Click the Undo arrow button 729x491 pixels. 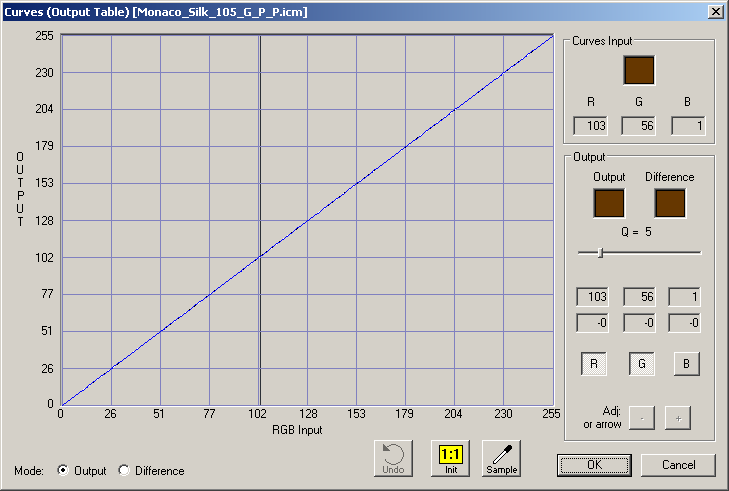tap(393, 458)
